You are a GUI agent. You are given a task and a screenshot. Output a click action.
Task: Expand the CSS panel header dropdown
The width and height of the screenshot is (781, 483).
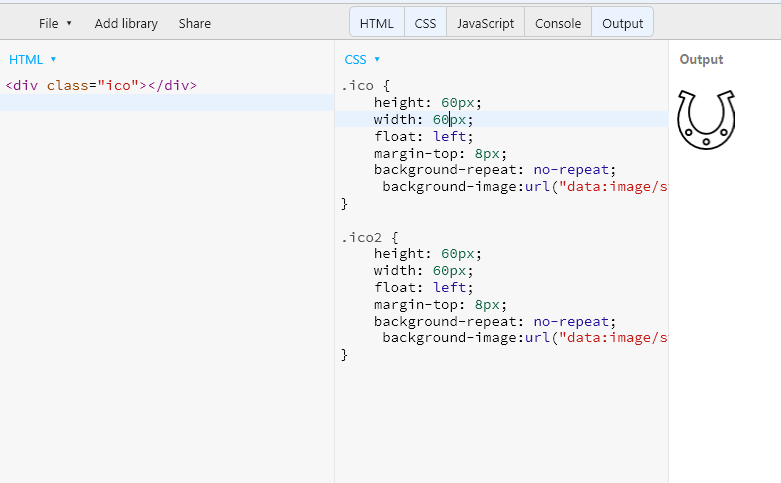(x=362, y=60)
